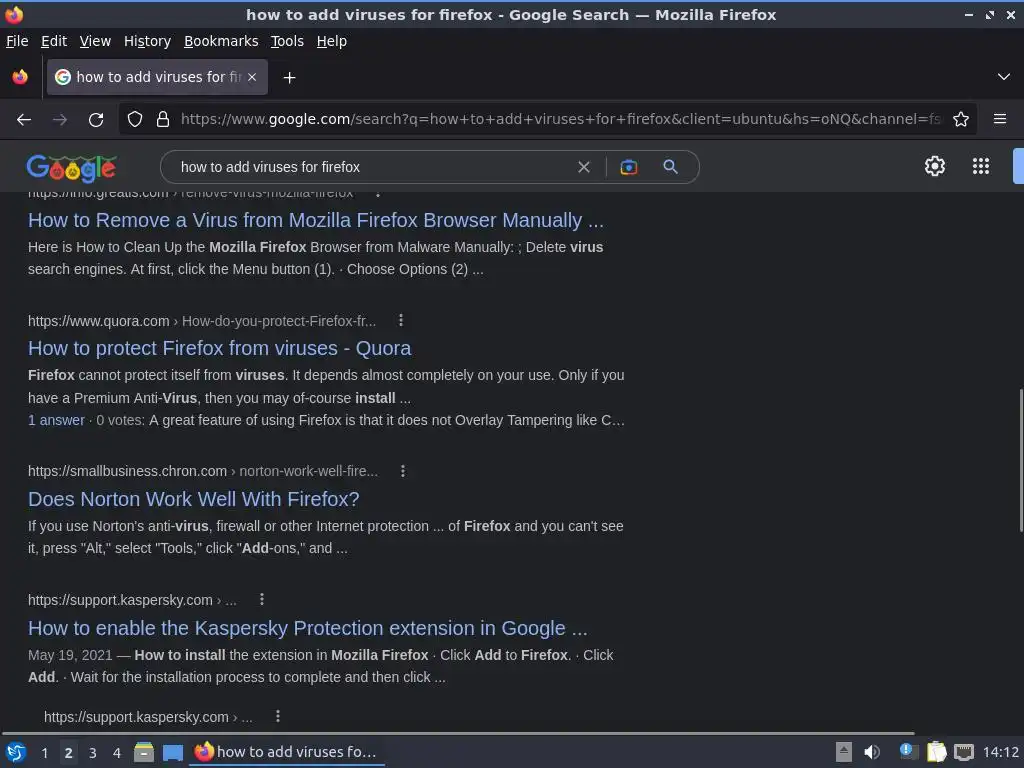1024x768 pixels.
Task: Open View menu
Action: coord(95,41)
